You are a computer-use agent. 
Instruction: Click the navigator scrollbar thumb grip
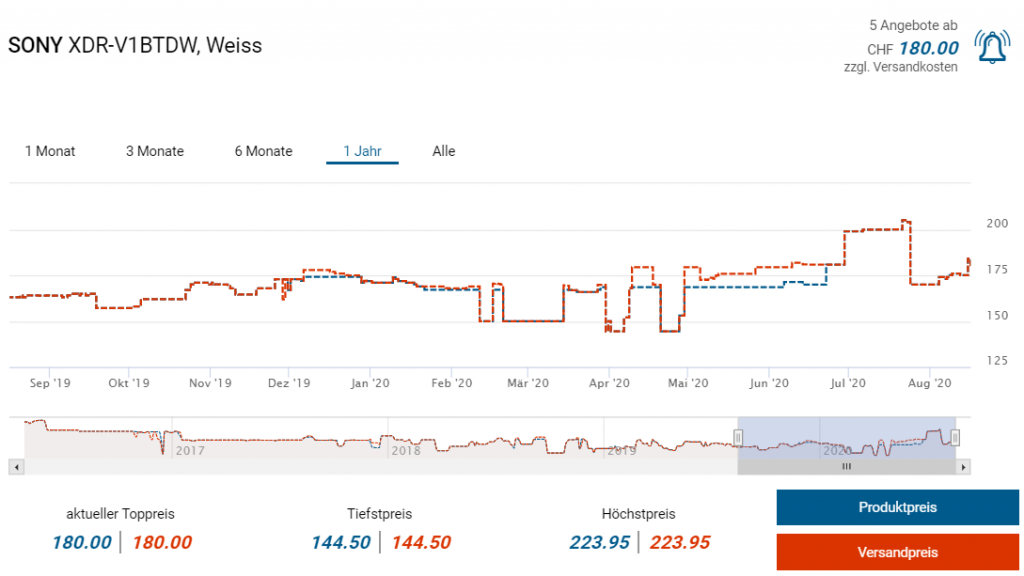point(846,467)
